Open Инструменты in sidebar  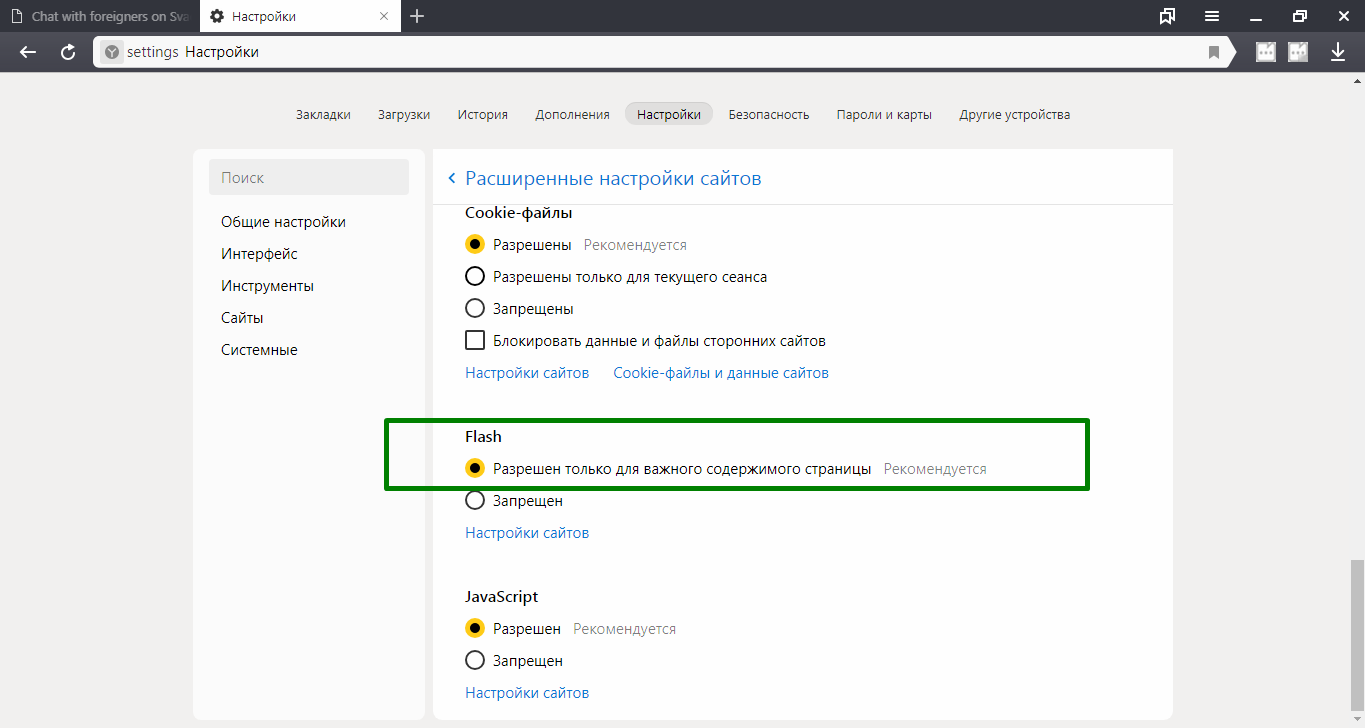[267, 286]
